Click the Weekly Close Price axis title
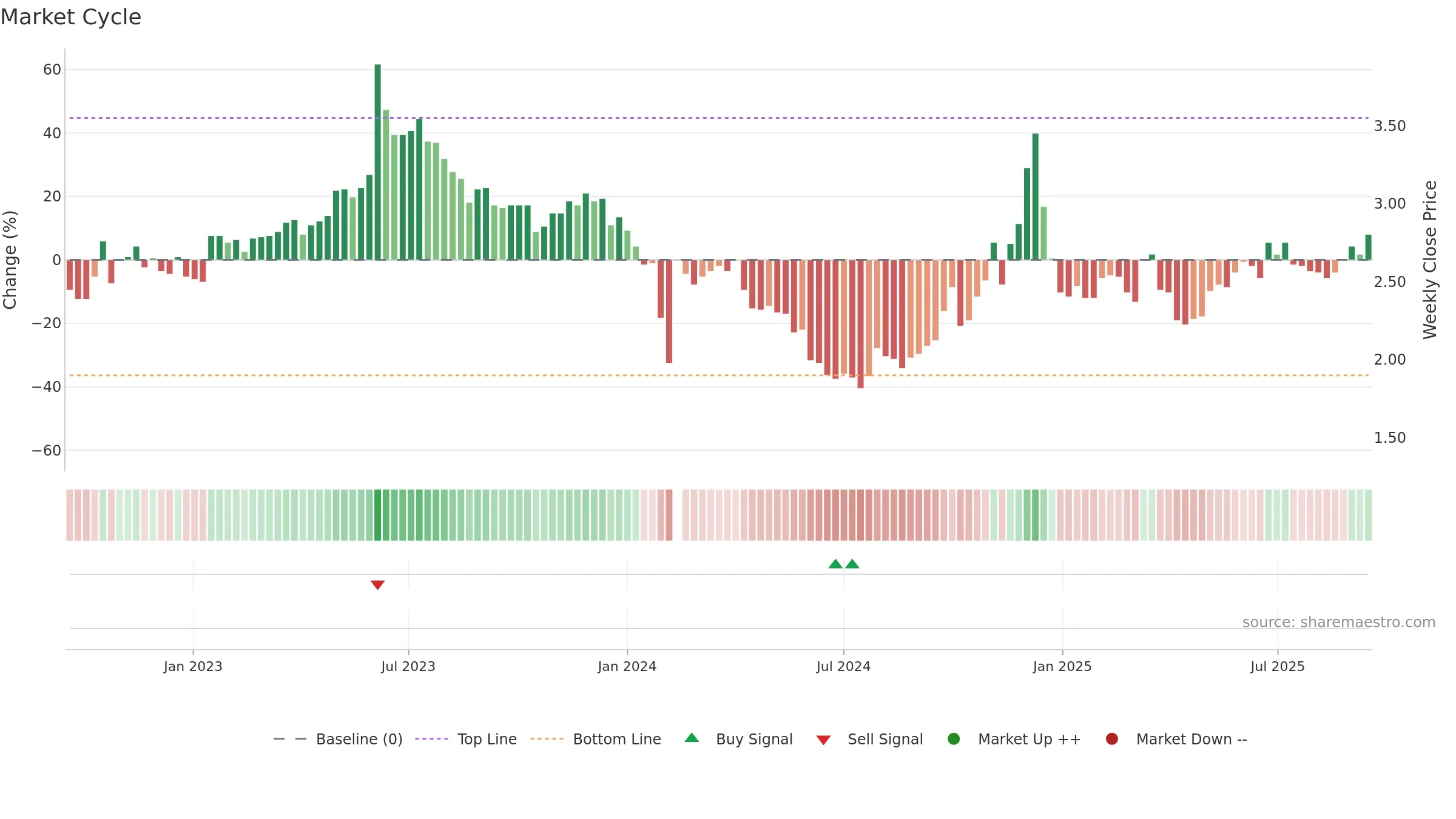 1430,260
